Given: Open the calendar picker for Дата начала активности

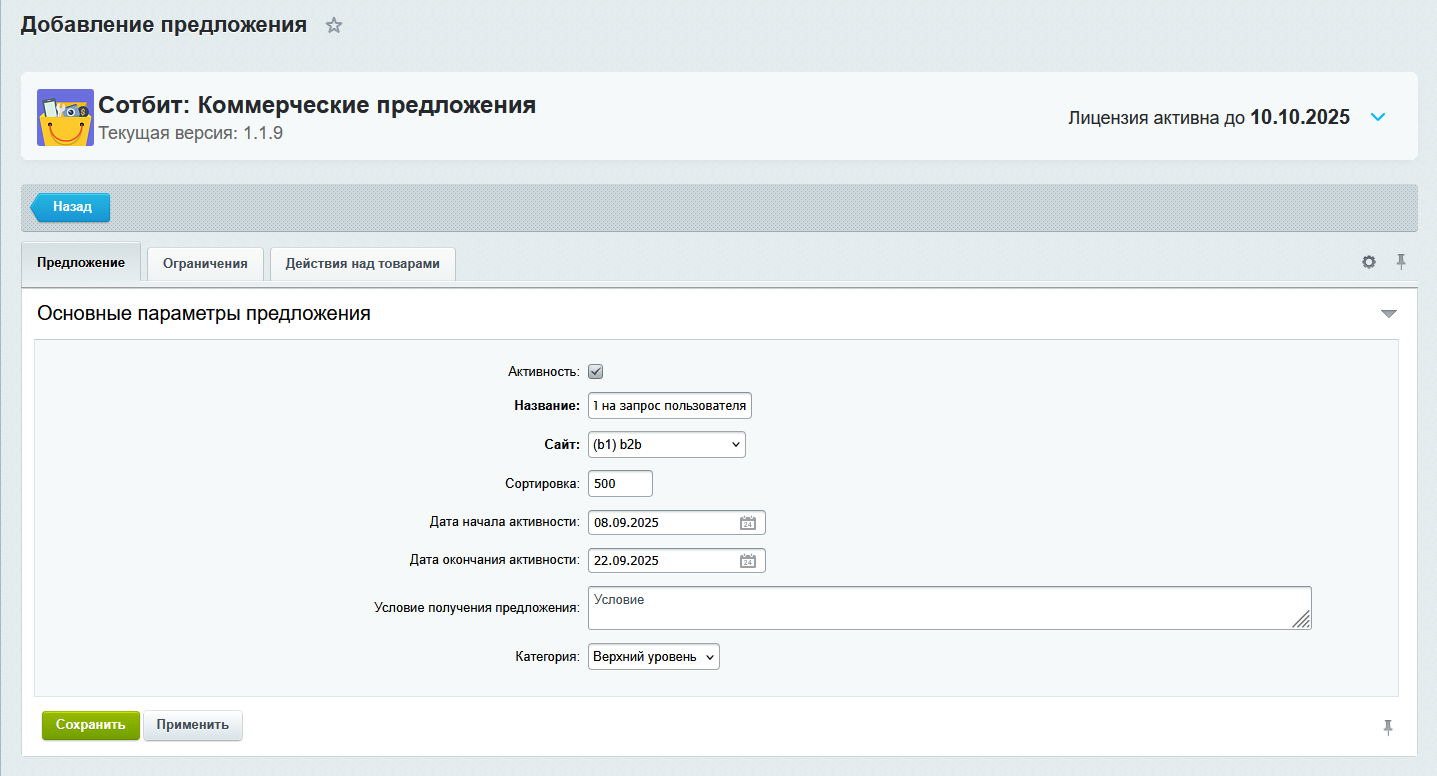Looking at the screenshot, I should tap(748, 522).
